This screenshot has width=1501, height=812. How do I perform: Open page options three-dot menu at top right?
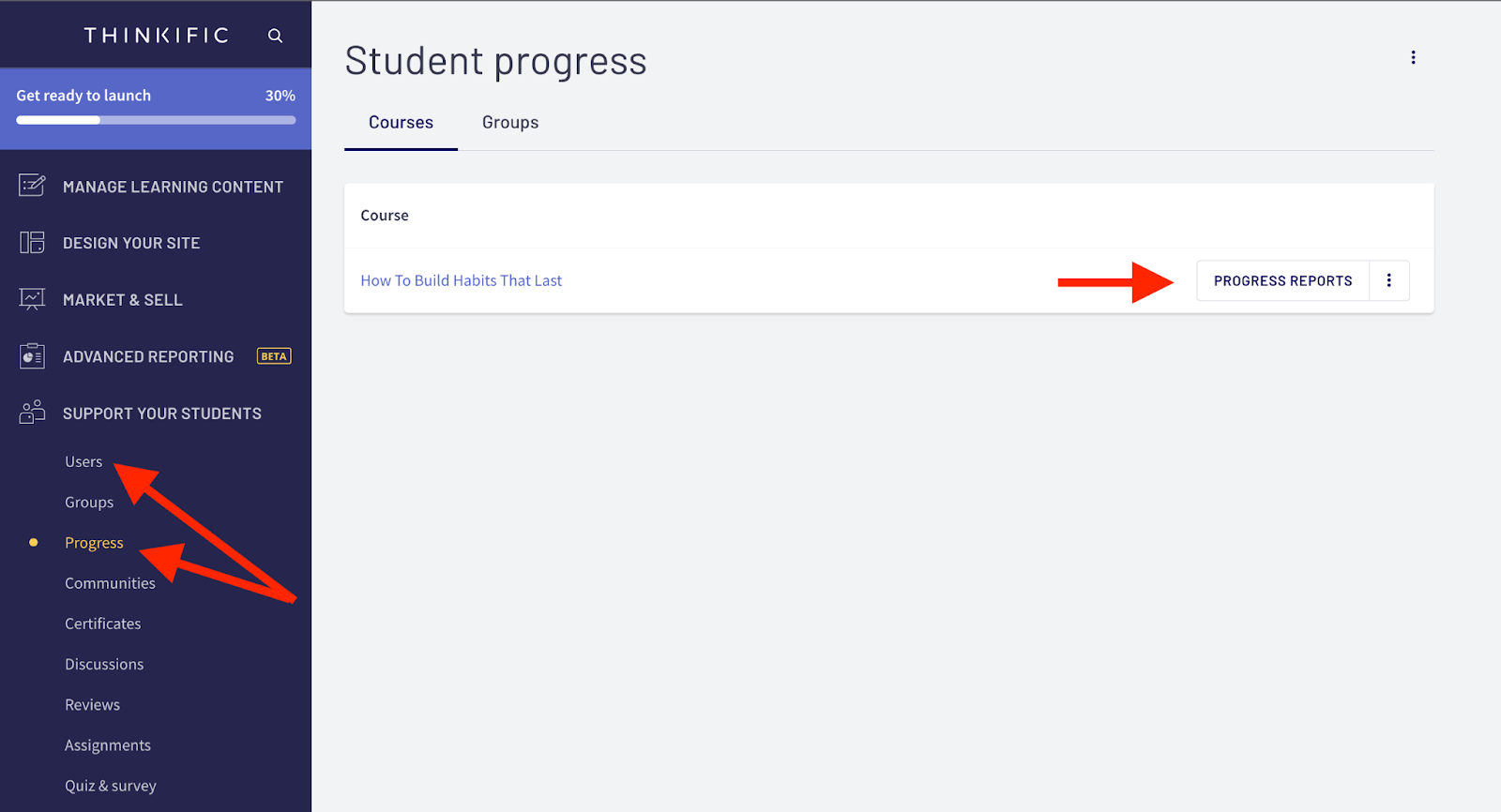click(1413, 58)
